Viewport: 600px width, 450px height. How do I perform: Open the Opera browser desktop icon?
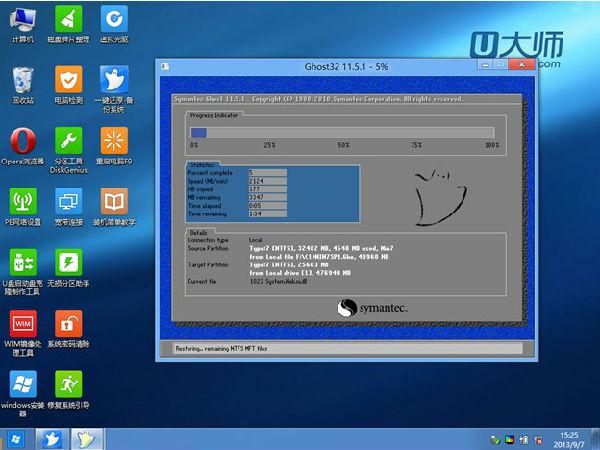tap(22, 140)
